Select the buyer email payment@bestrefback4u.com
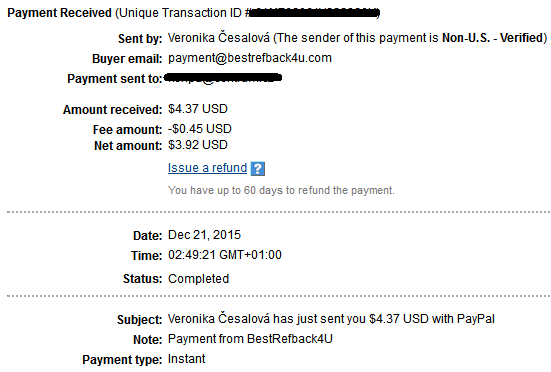This screenshot has width=551, height=372. (250, 58)
